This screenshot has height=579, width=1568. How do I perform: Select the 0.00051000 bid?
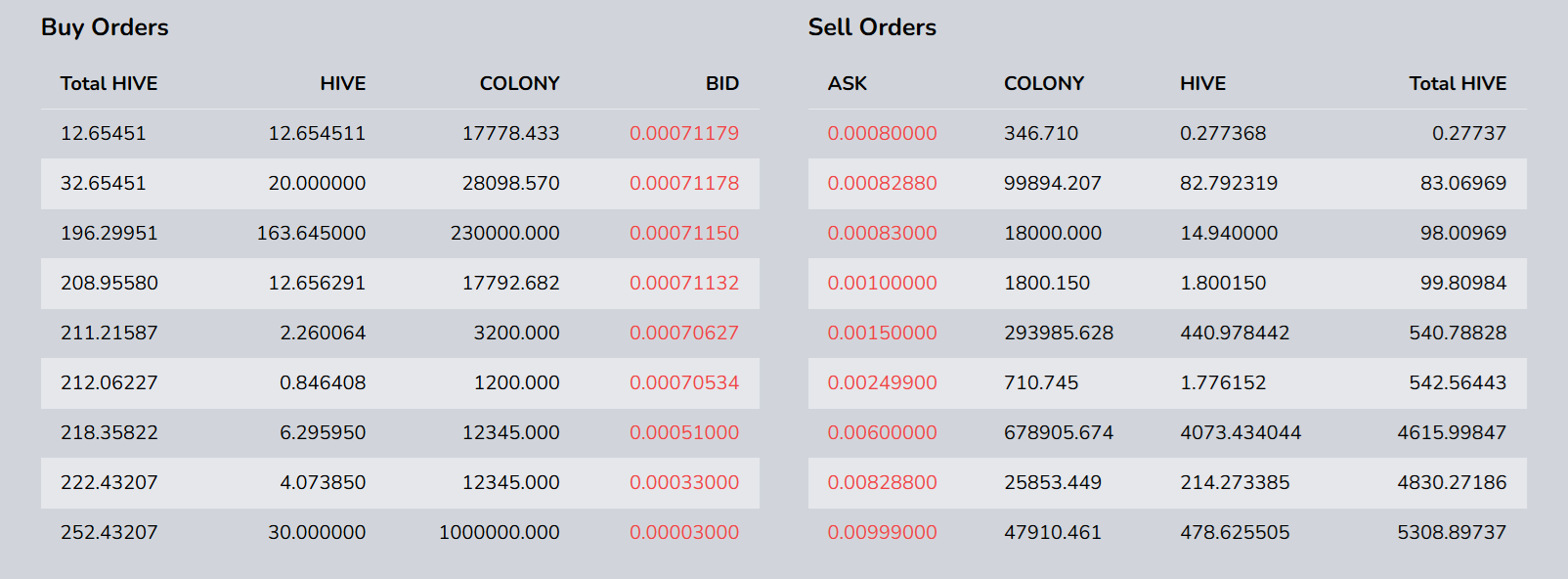pos(683,432)
